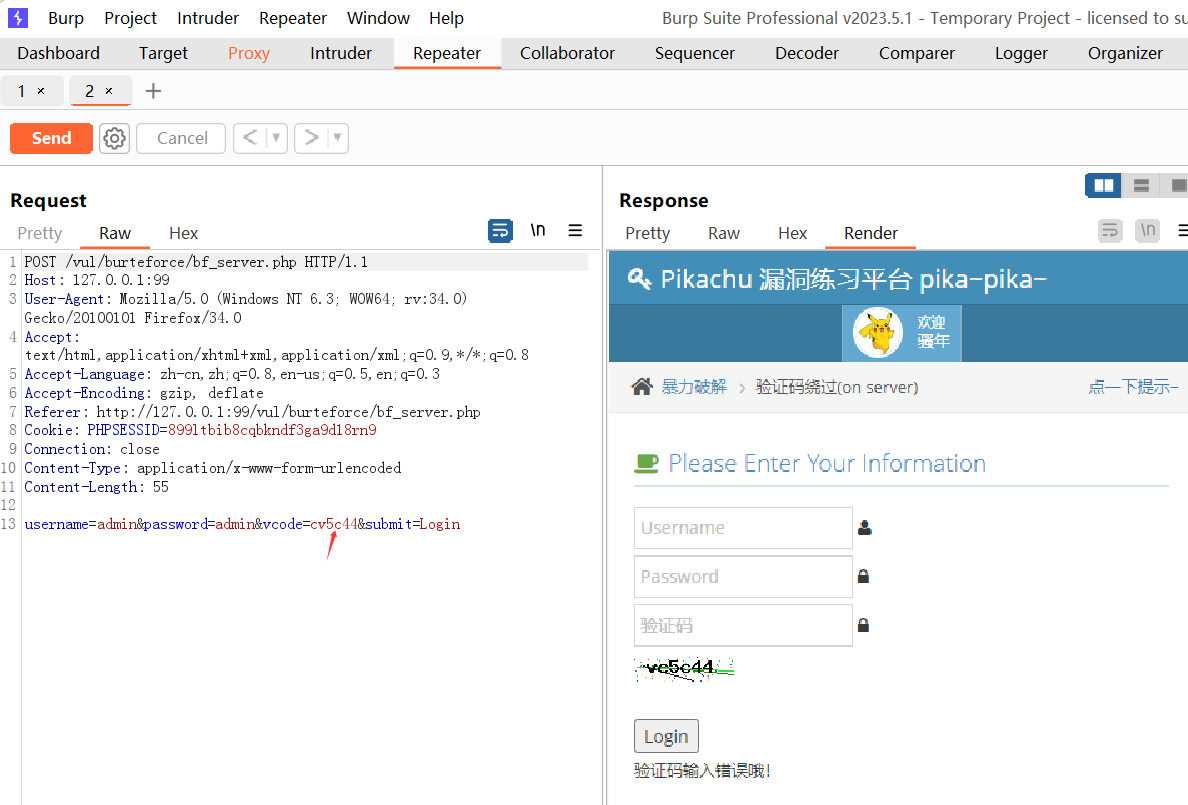Open the Repeater menu

[292, 18]
